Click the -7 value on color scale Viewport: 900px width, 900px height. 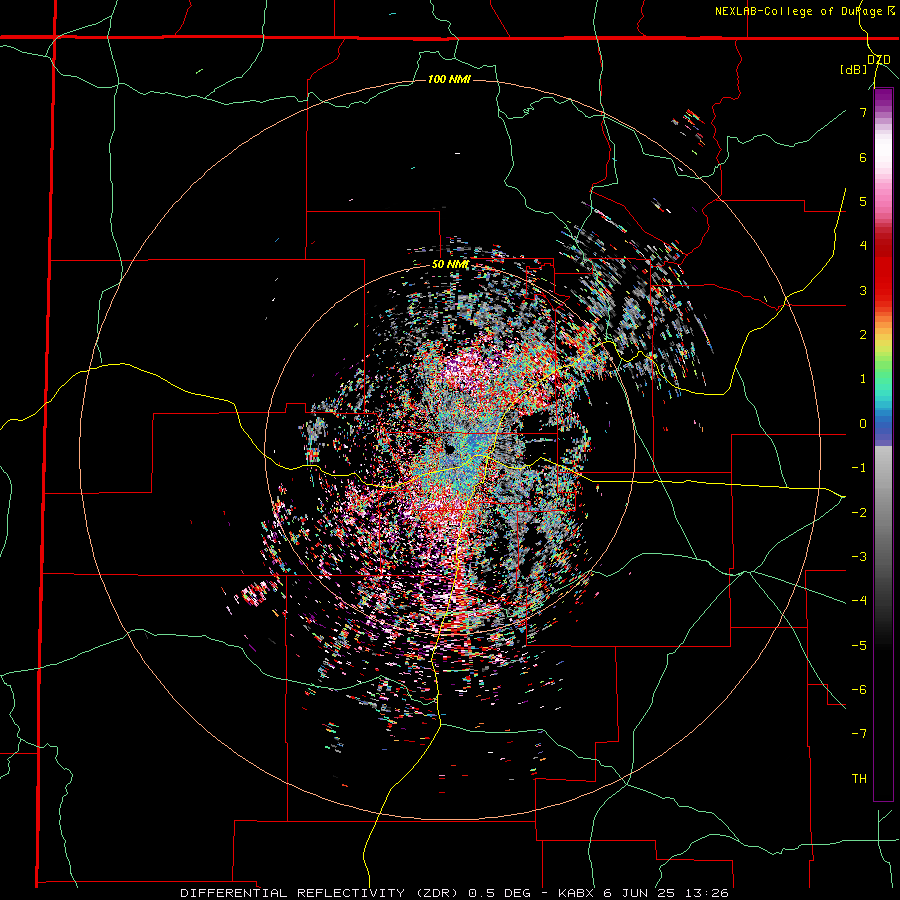(859, 734)
